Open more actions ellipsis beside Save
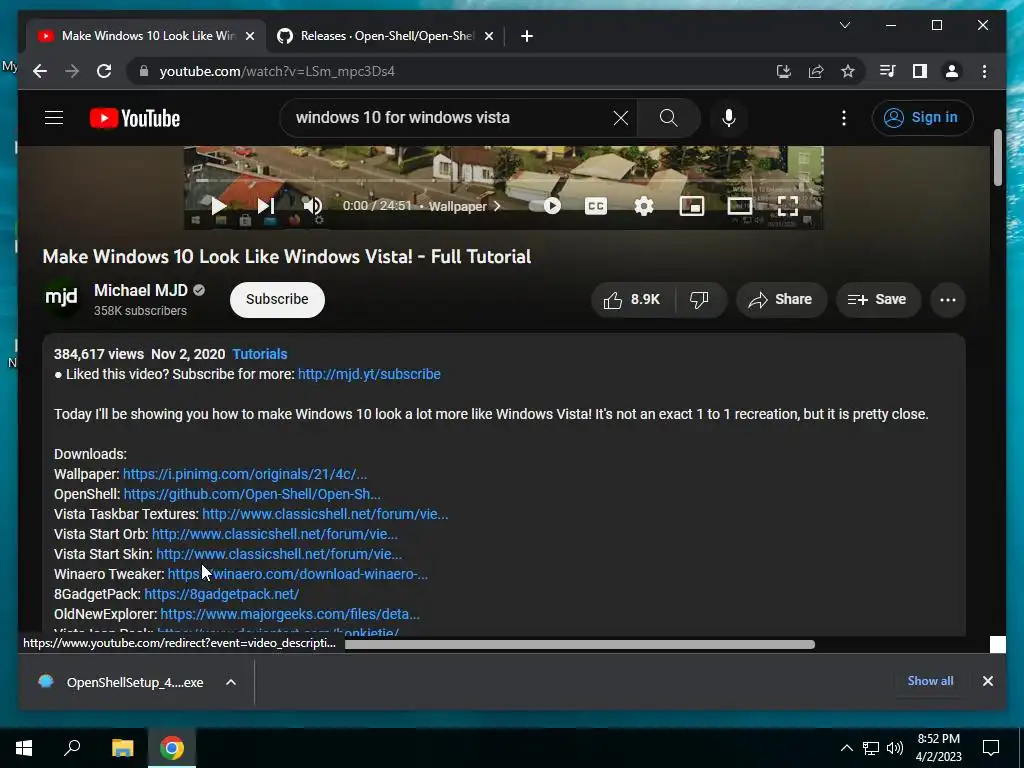 948,300
